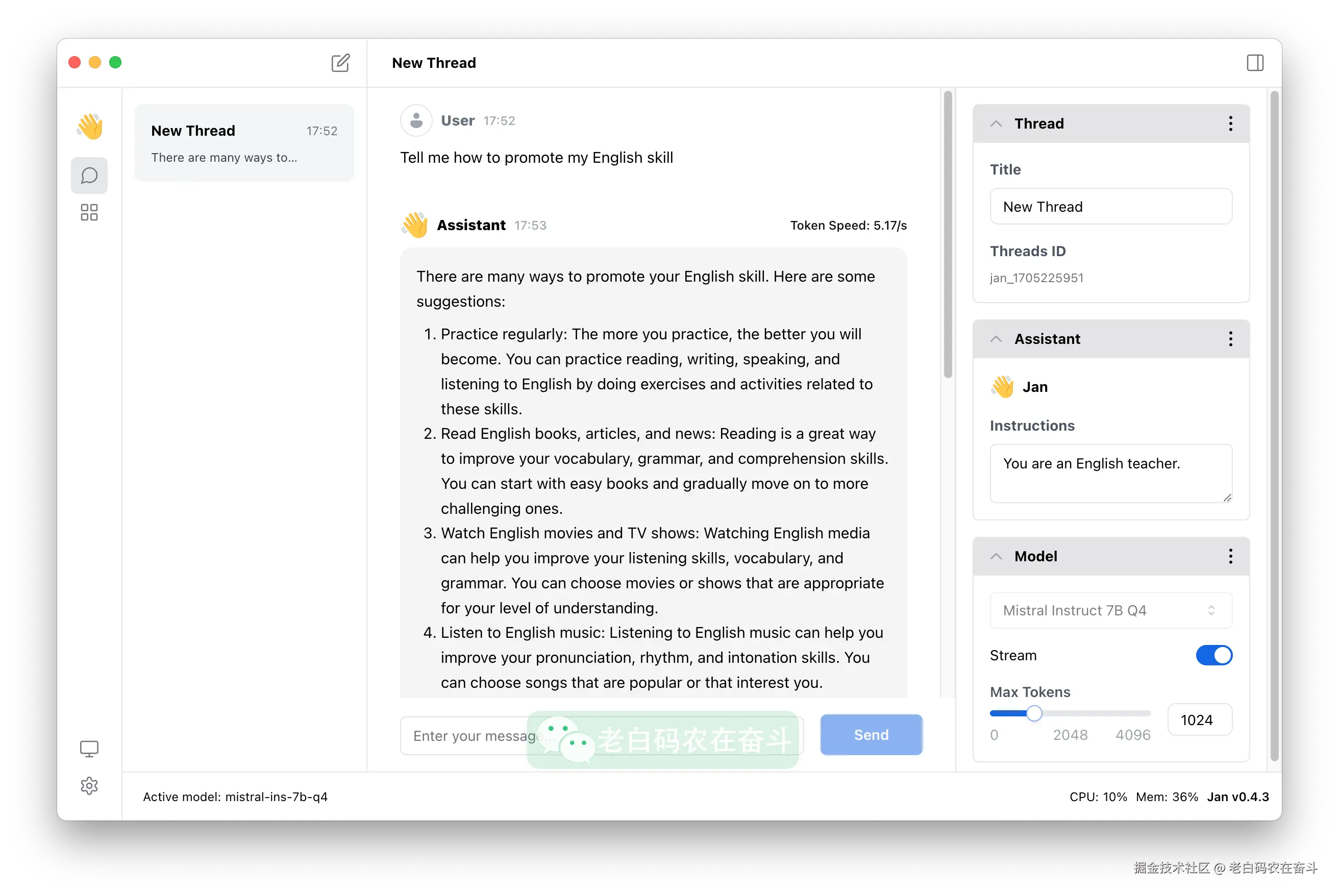1339x896 pixels.
Task: Open the Mistral Instruct 7B Q4 dropdown
Action: (x=1110, y=610)
